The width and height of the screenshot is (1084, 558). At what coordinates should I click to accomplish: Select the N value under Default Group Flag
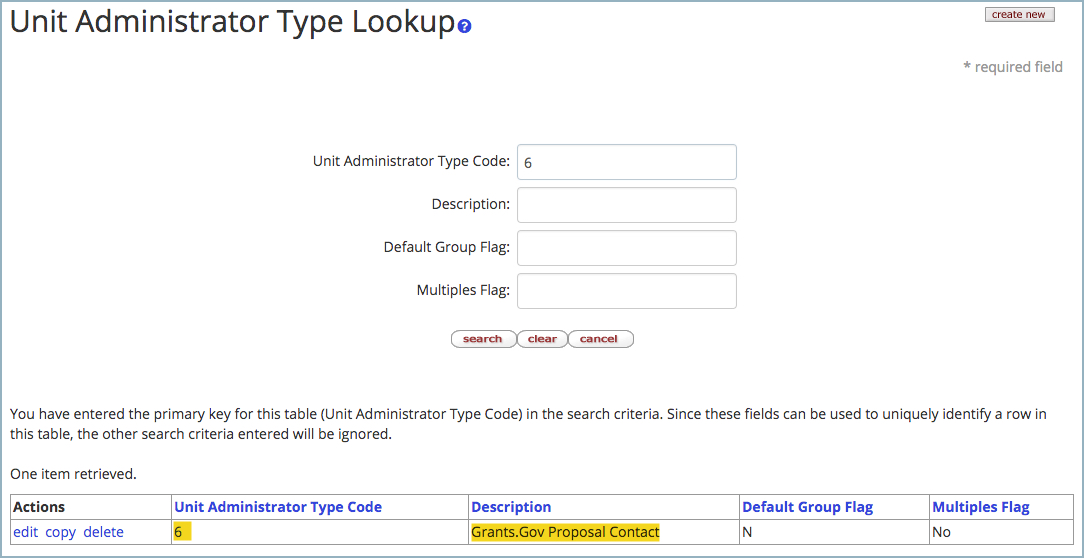pyautogui.click(x=747, y=532)
